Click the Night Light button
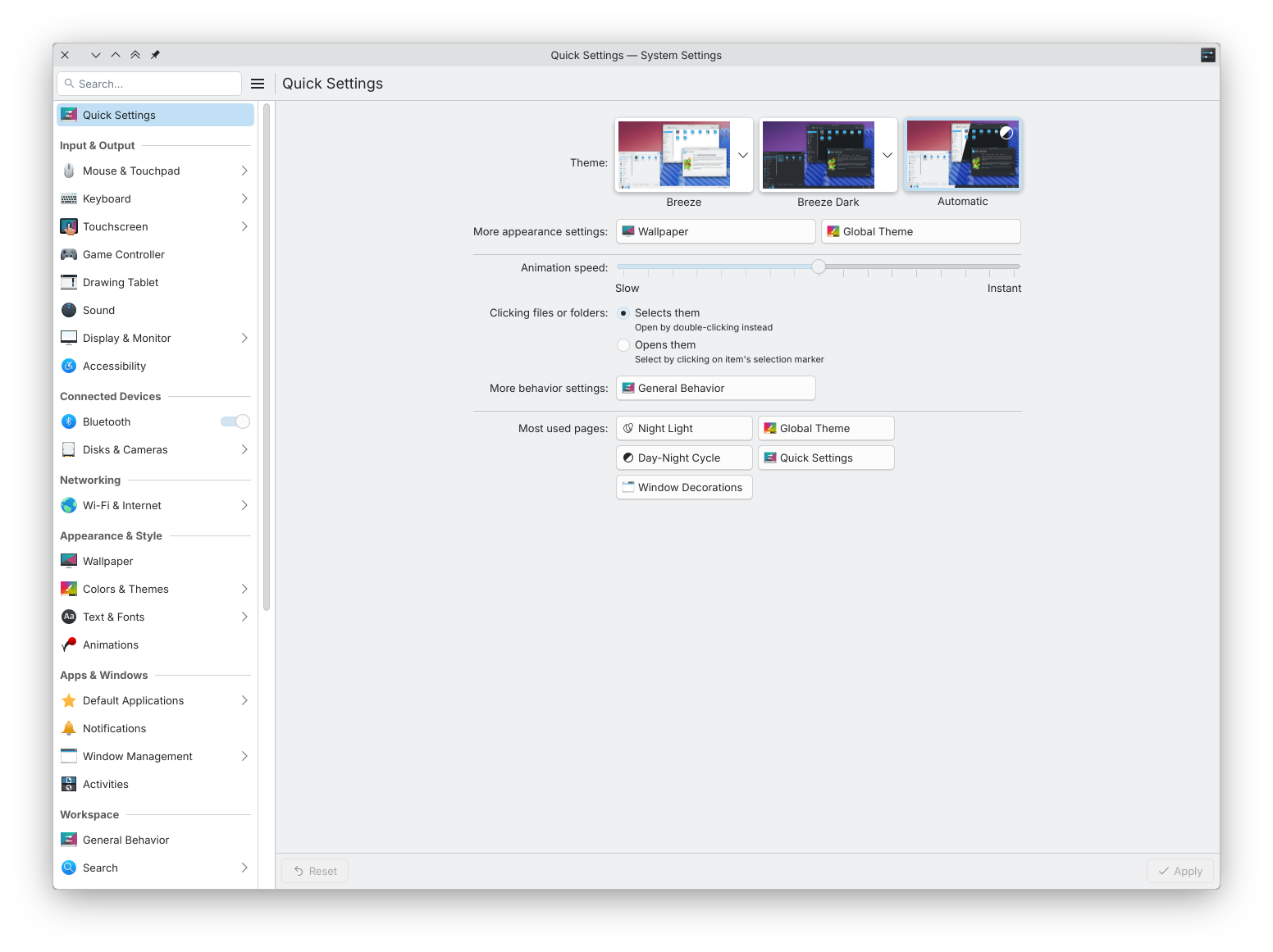 point(684,428)
